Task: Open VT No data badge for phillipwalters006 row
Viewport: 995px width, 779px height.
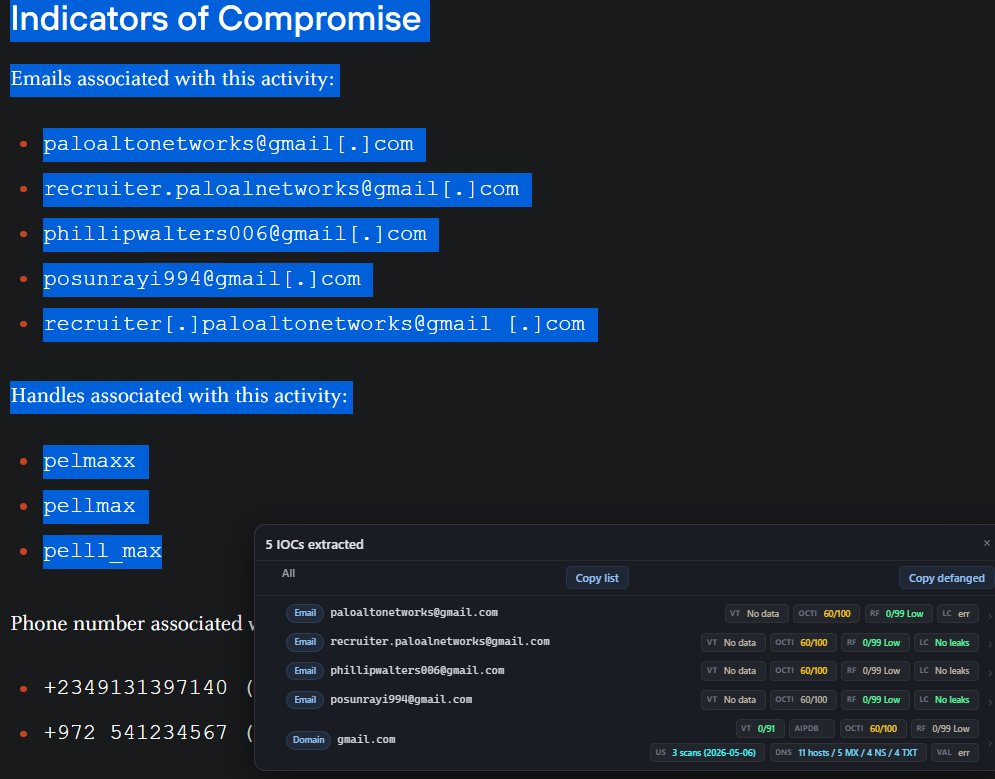Action: point(733,671)
